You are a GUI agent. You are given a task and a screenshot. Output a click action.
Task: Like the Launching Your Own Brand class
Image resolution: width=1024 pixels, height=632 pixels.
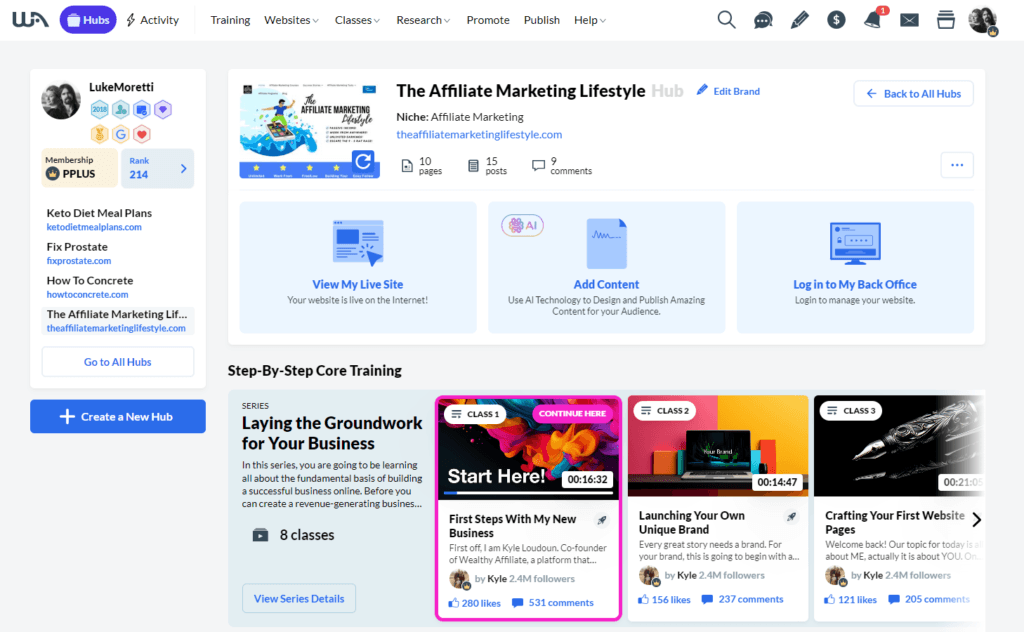coord(643,599)
